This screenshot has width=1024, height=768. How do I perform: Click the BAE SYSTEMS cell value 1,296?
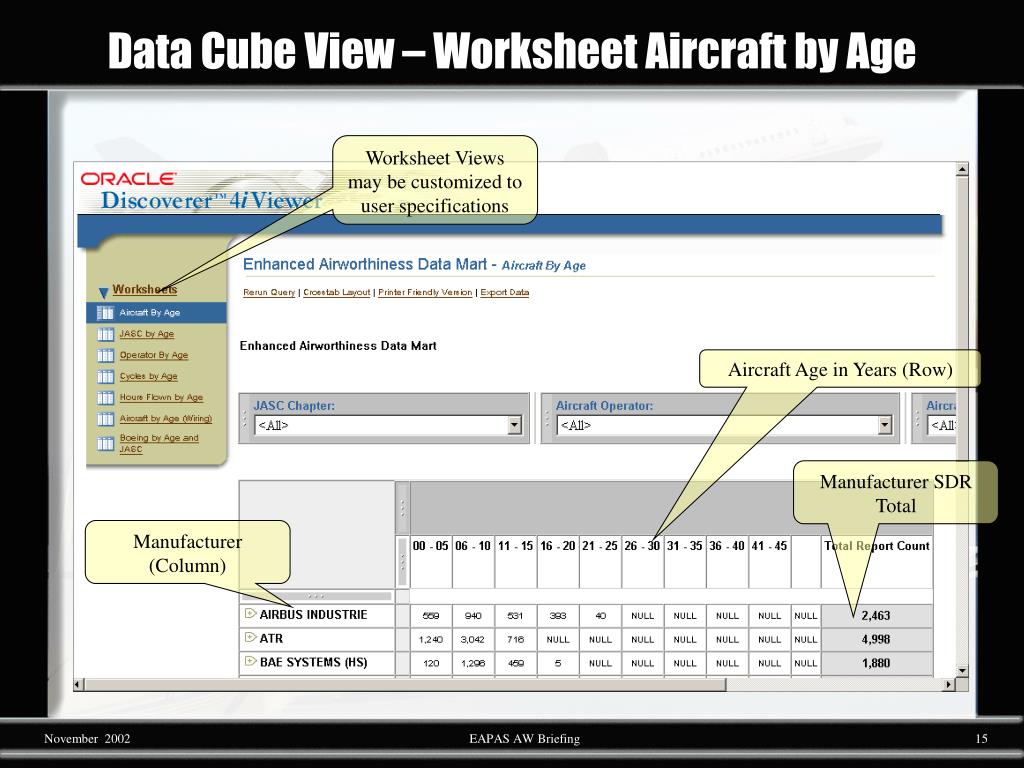pos(473,663)
